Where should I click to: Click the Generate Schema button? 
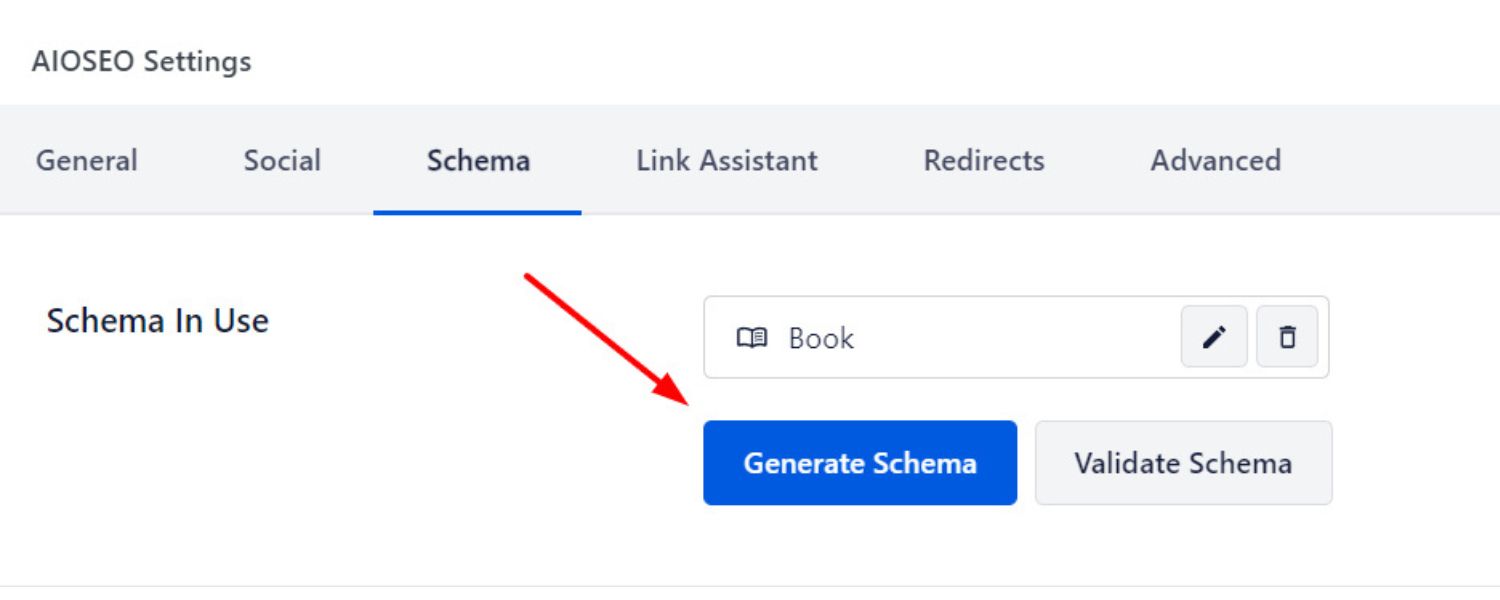pyautogui.click(x=860, y=463)
